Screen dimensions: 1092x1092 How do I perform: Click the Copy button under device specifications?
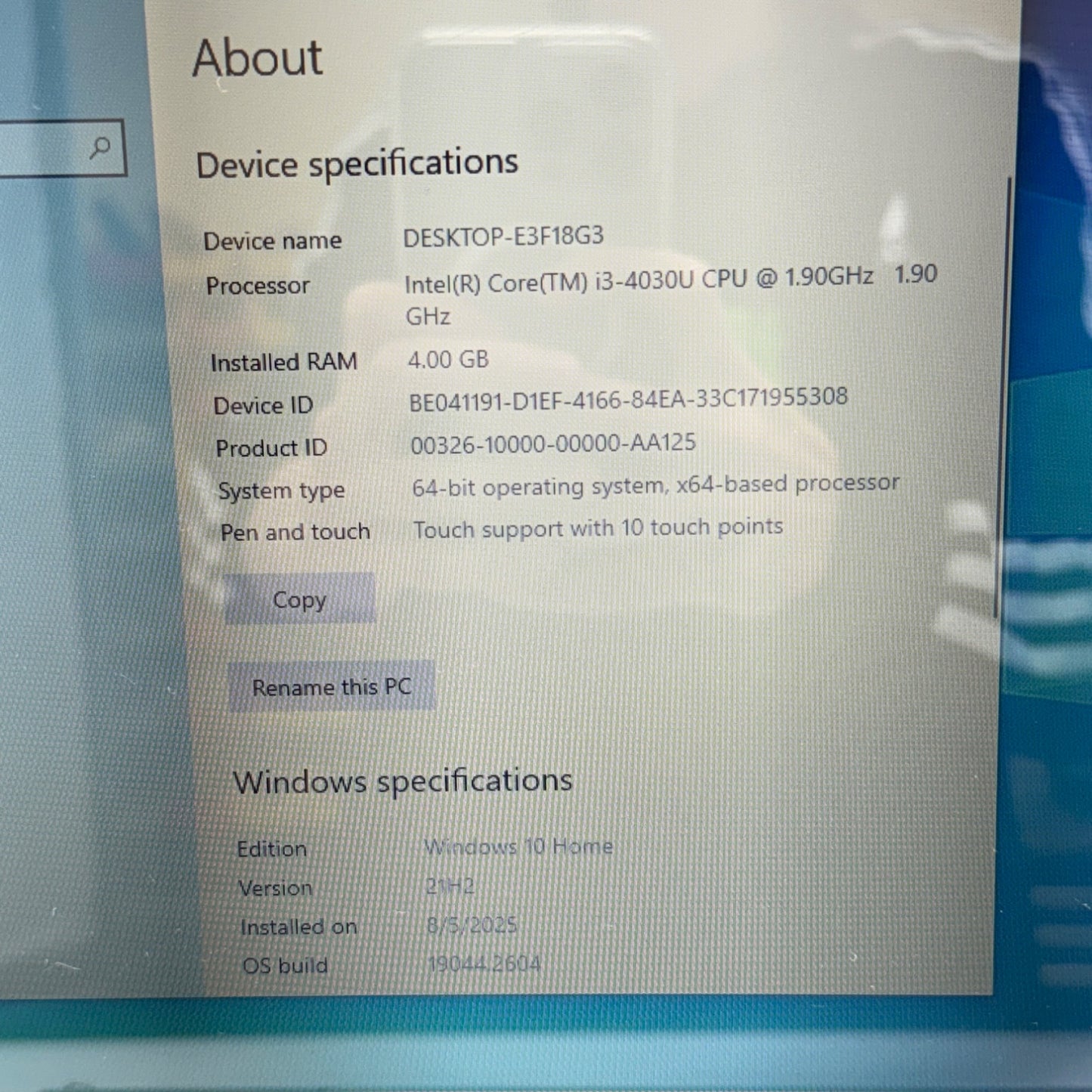point(299,599)
